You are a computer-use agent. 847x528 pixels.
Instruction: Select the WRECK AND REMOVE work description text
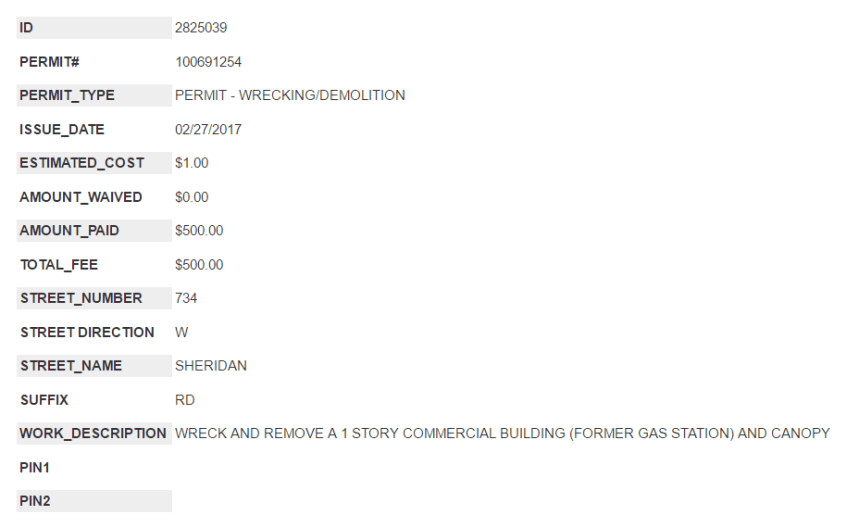[x=502, y=433]
